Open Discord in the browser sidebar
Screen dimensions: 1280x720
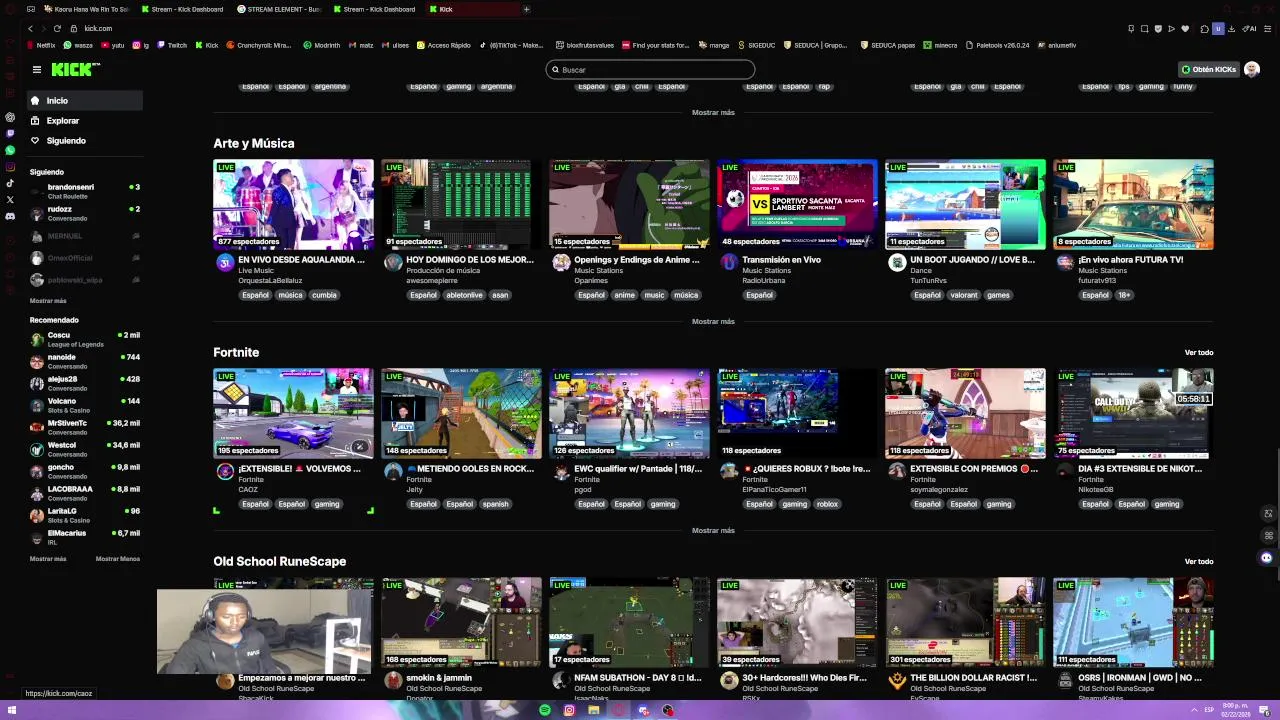point(10,216)
